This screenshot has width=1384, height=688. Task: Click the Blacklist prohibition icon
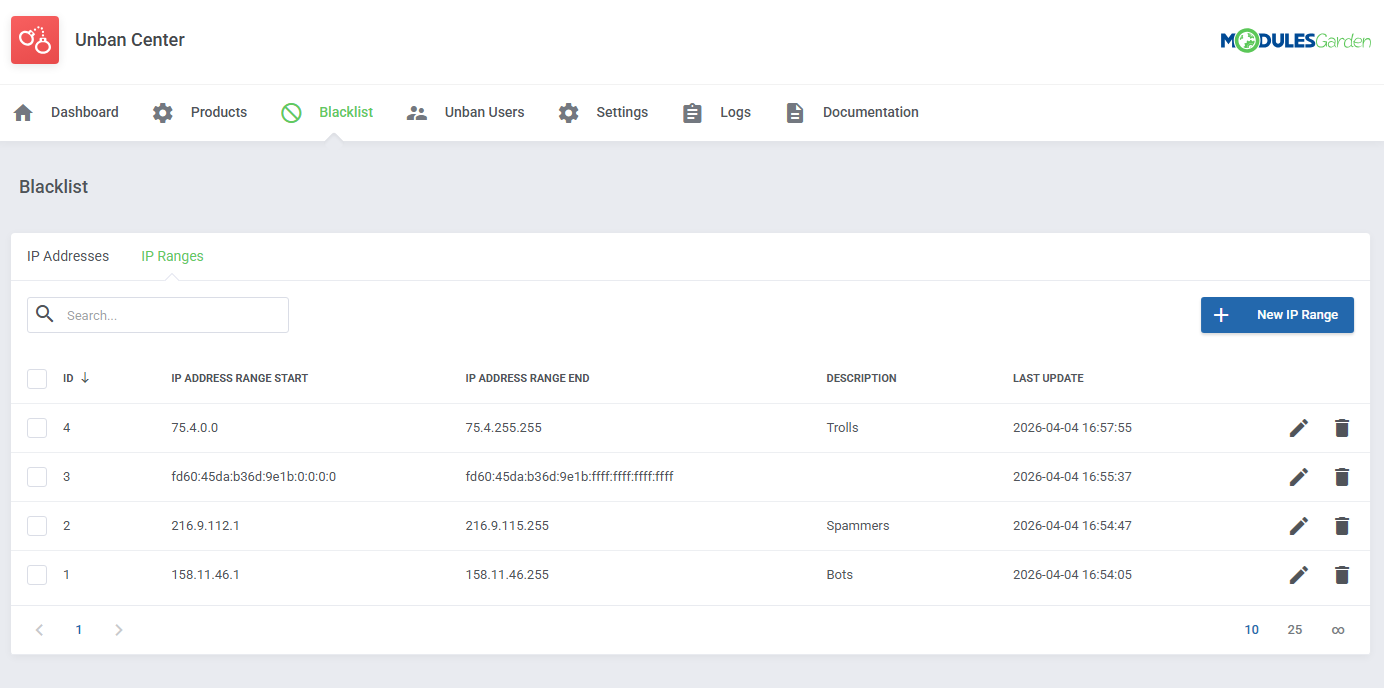tap(290, 112)
